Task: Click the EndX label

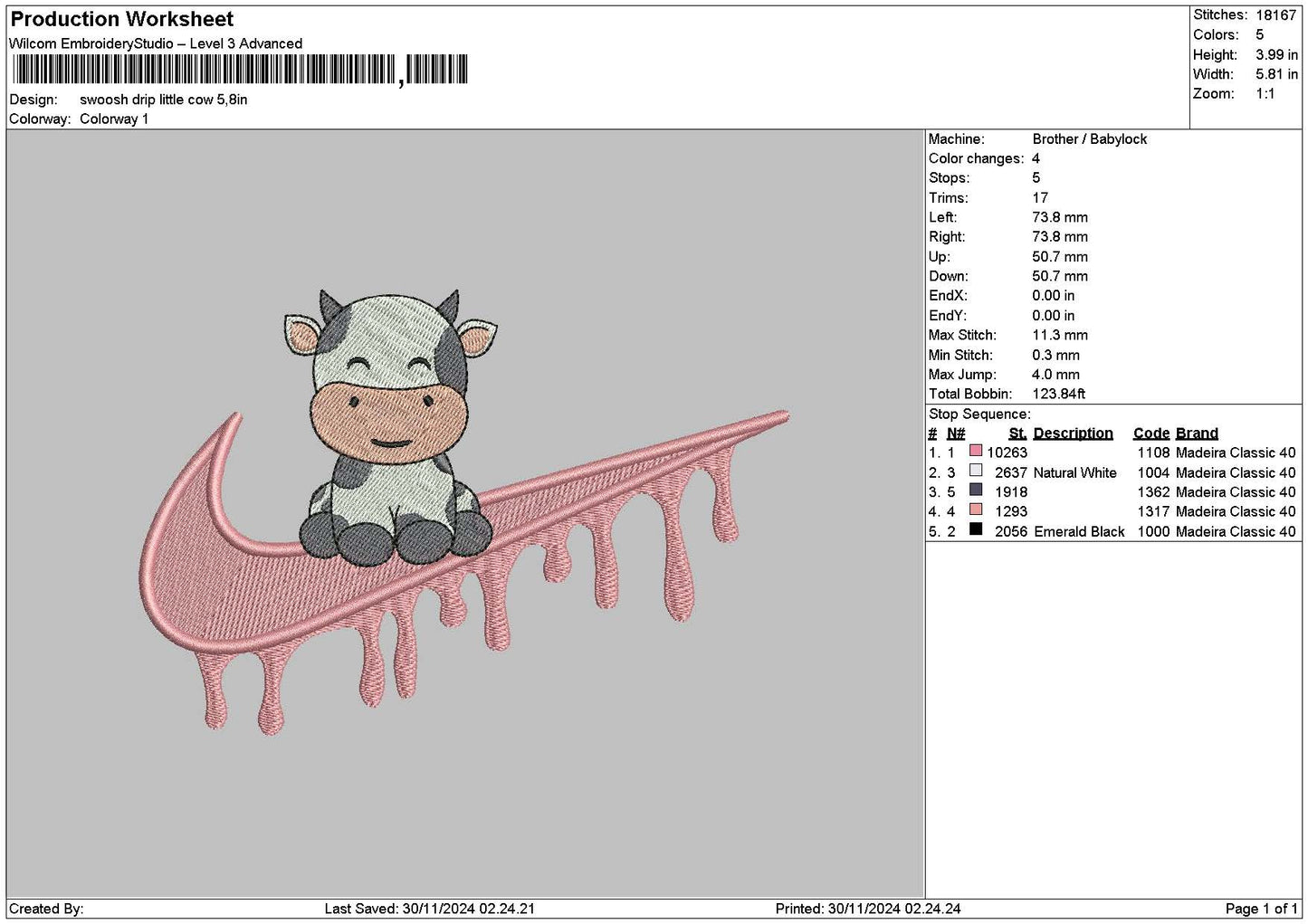Action: (x=948, y=296)
